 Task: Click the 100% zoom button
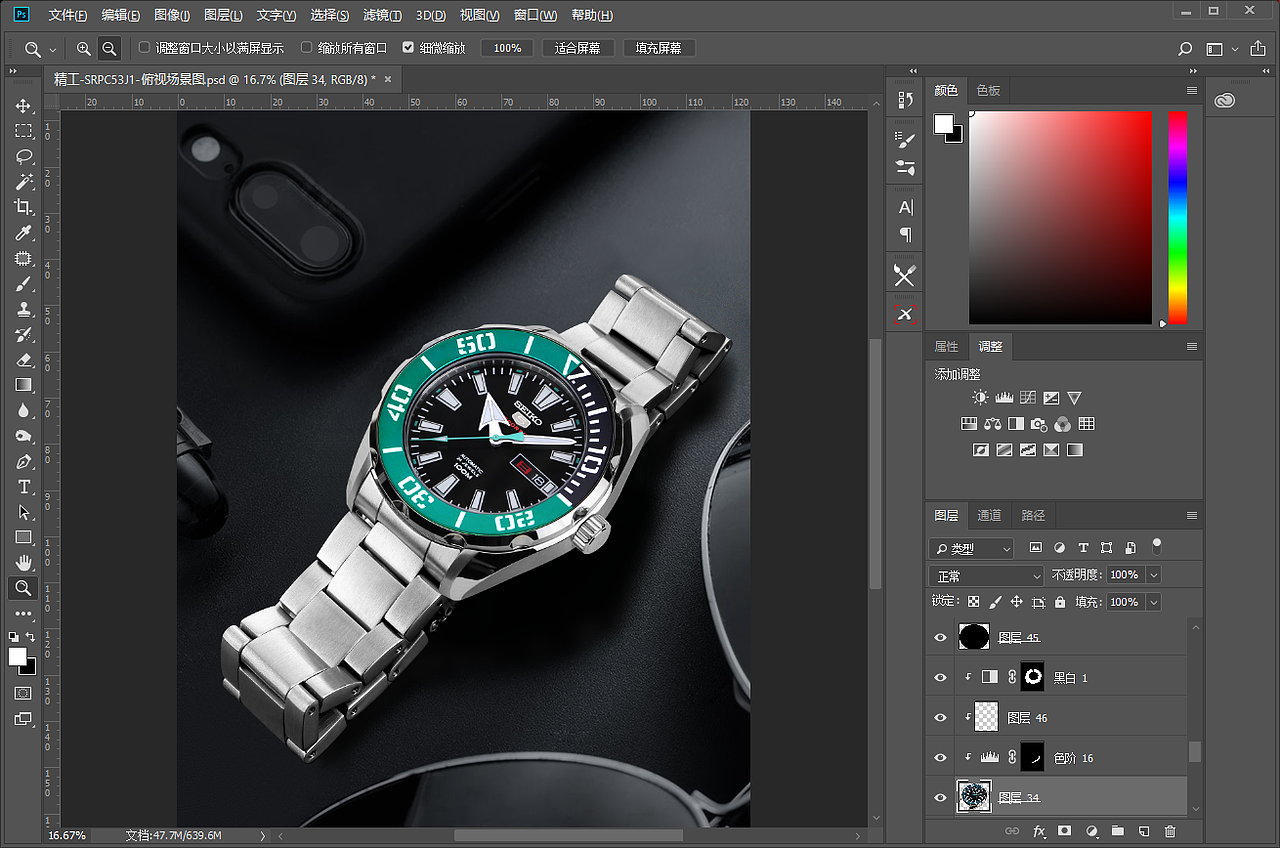[x=507, y=48]
